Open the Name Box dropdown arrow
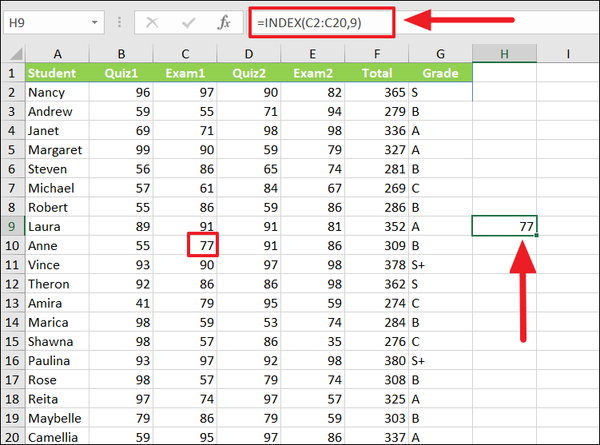Image resolution: width=600 pixels, height=445 pixels. pyautogui.click(x=95, y=23)
